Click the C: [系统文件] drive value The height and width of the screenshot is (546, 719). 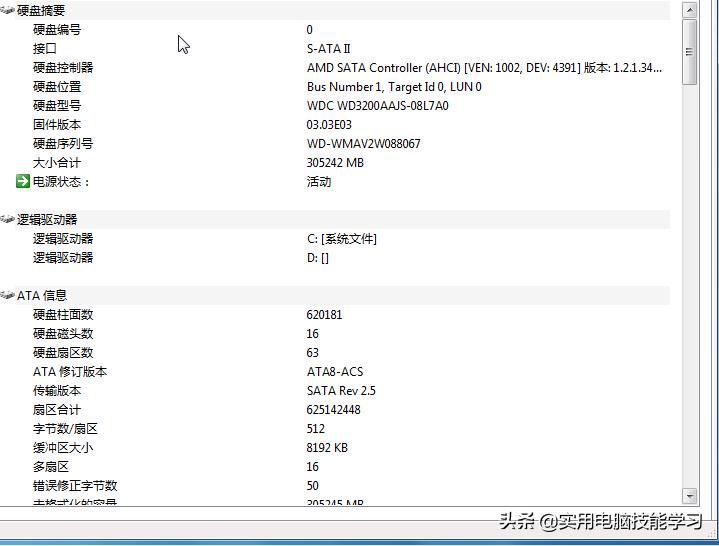342,239
